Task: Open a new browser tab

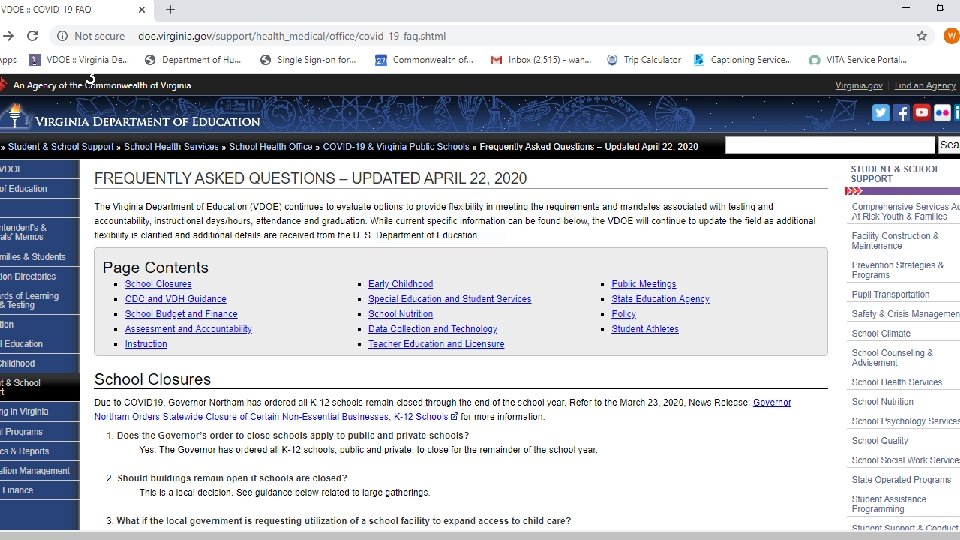Action: pyautogui.click(x=170, y=10)
